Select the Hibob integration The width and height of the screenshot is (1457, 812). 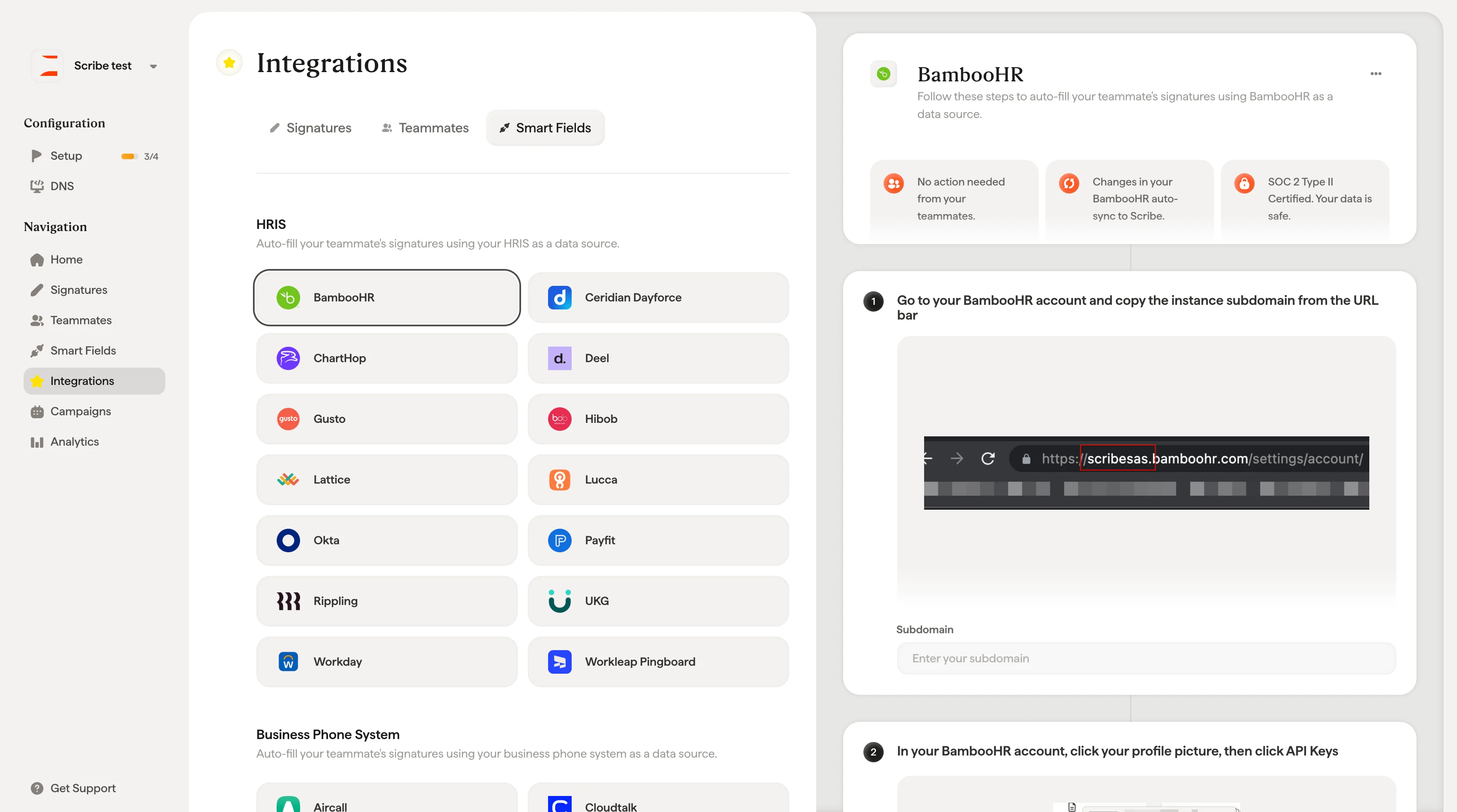click(x=658, y=419)
